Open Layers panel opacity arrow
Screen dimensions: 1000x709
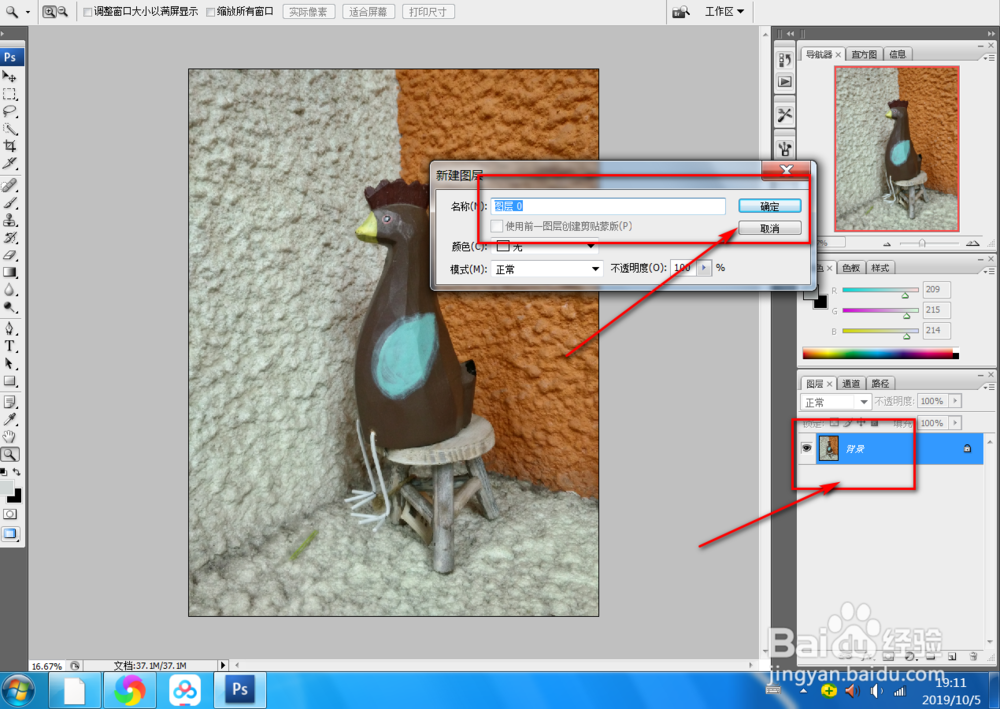pyautogui.click(x=955, y=401)
